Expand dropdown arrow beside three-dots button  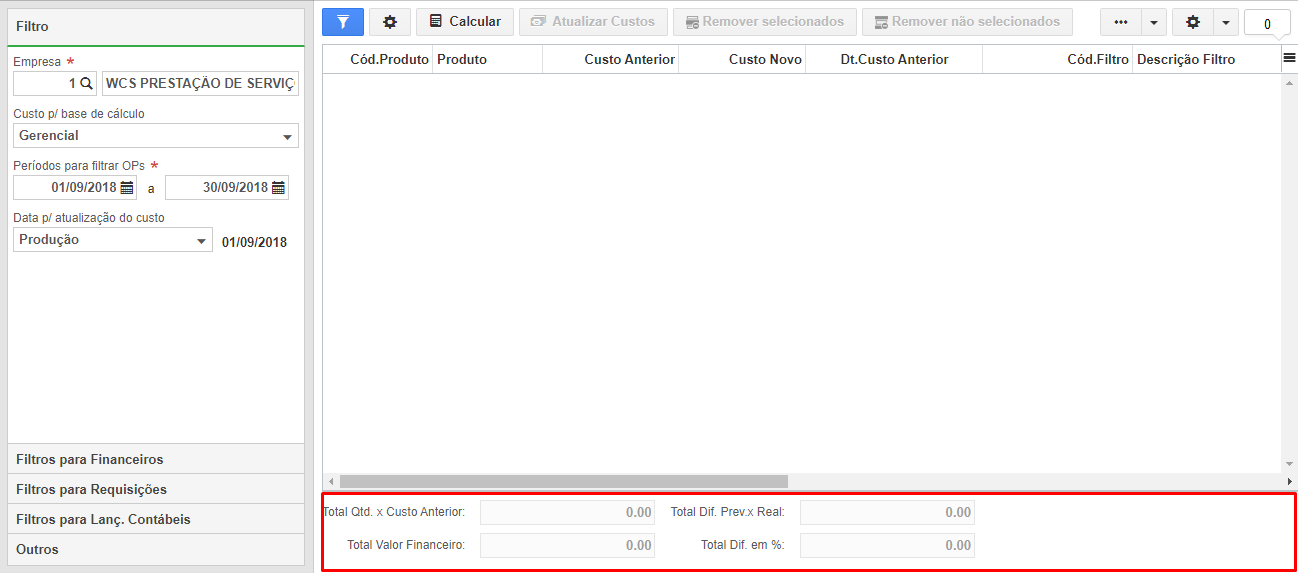click(1154, 22)
